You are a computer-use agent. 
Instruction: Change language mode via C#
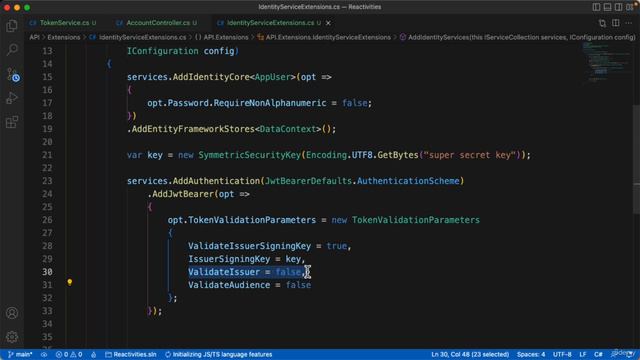598,354
